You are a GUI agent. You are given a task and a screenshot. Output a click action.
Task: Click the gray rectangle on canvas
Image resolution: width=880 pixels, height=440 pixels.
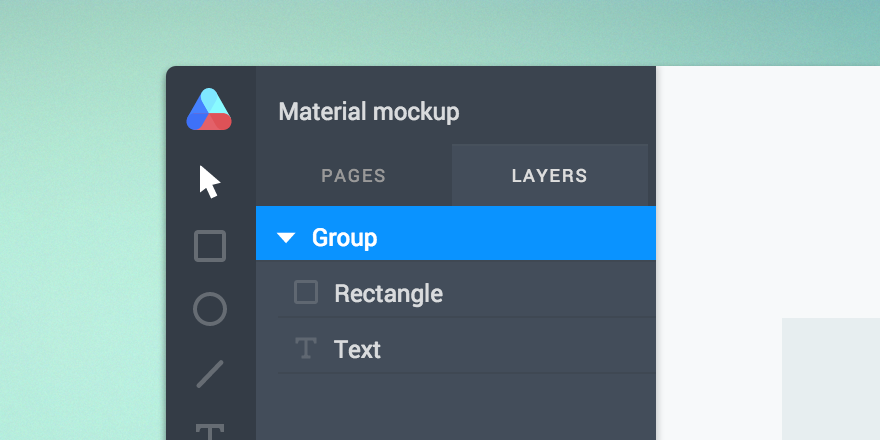[831, 379]
